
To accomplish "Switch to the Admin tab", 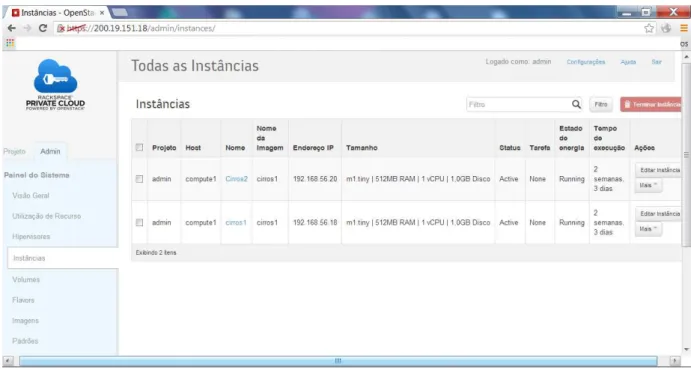I will coord(50,151).
